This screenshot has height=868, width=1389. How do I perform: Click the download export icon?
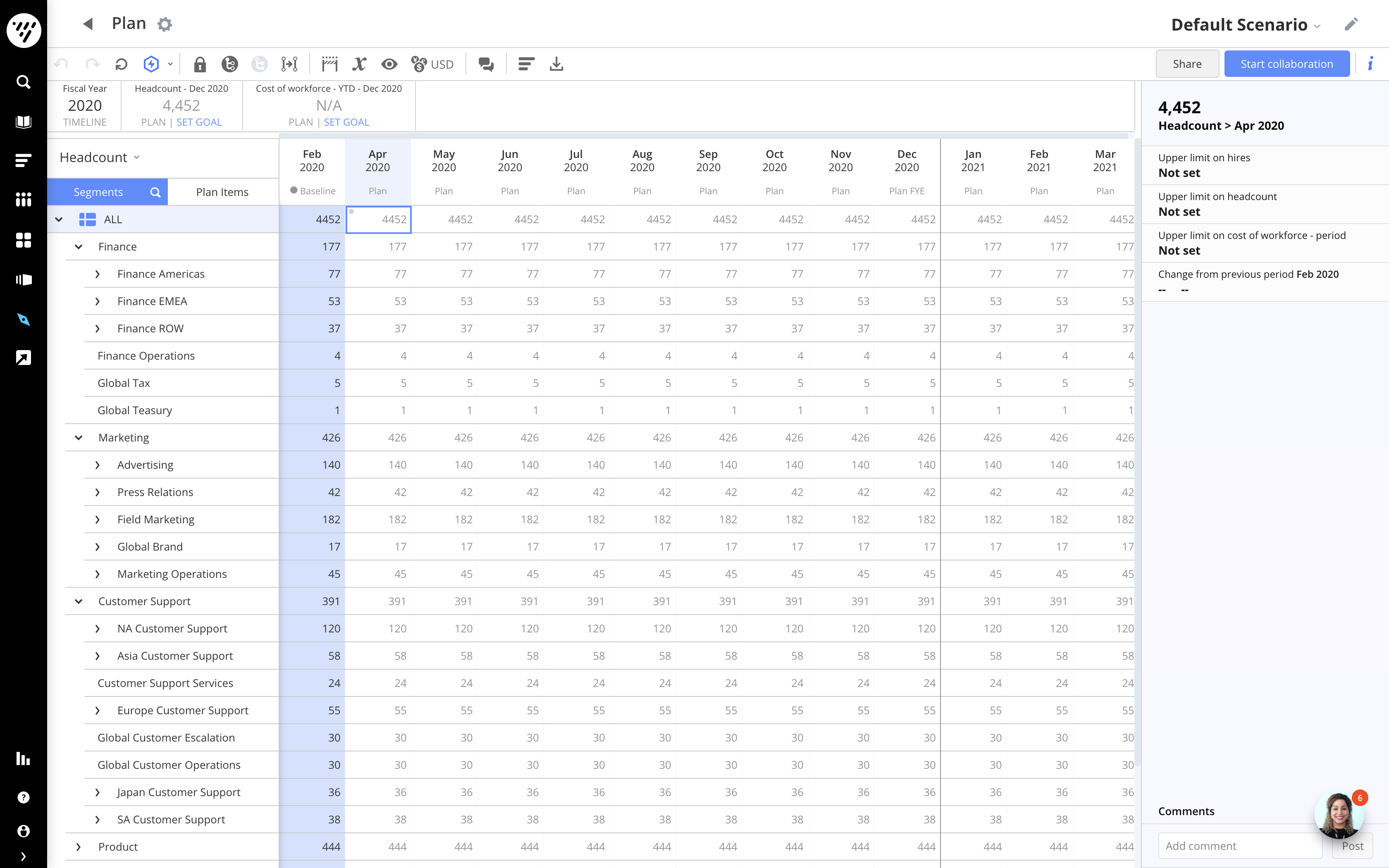click(x=556, y=64)
